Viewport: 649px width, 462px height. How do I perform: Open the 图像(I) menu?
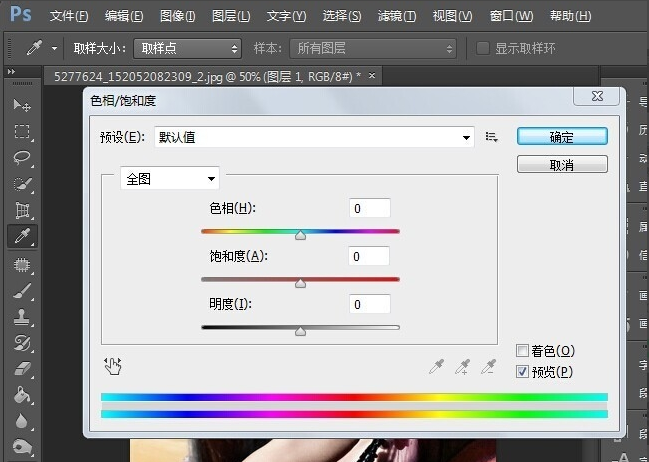point(177,17)
